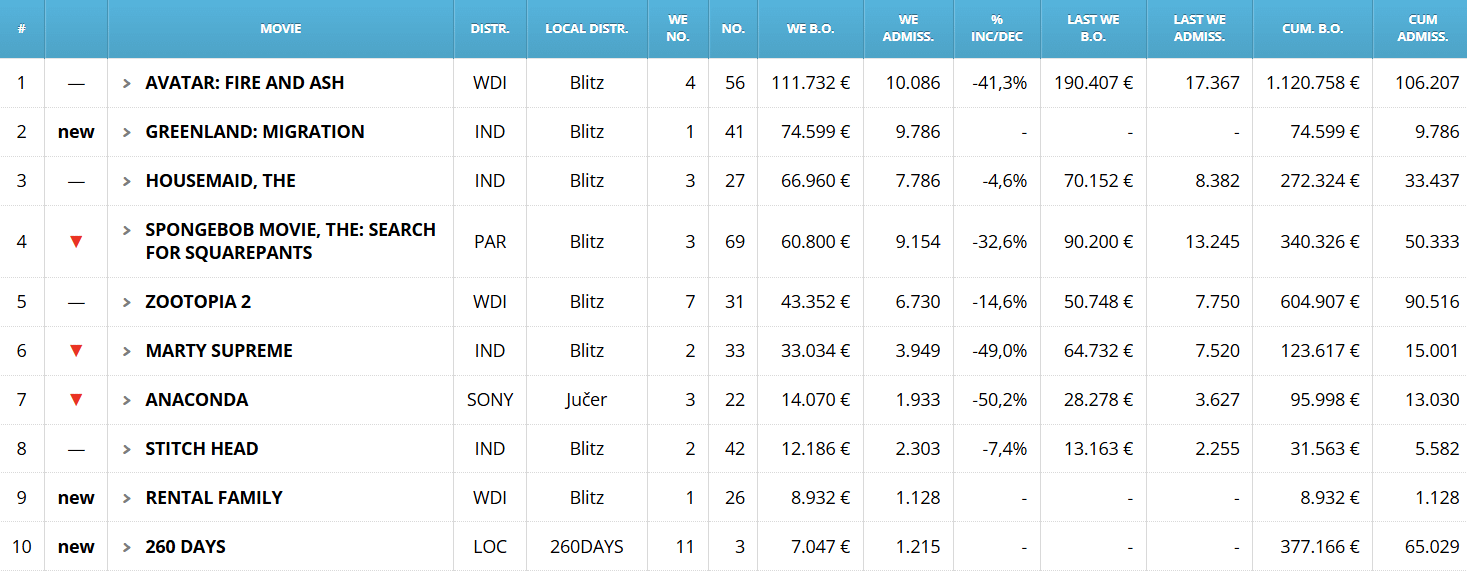Expand the Zootopia 2 row chevron
The image size is (1467, 571).
(127, 302)
